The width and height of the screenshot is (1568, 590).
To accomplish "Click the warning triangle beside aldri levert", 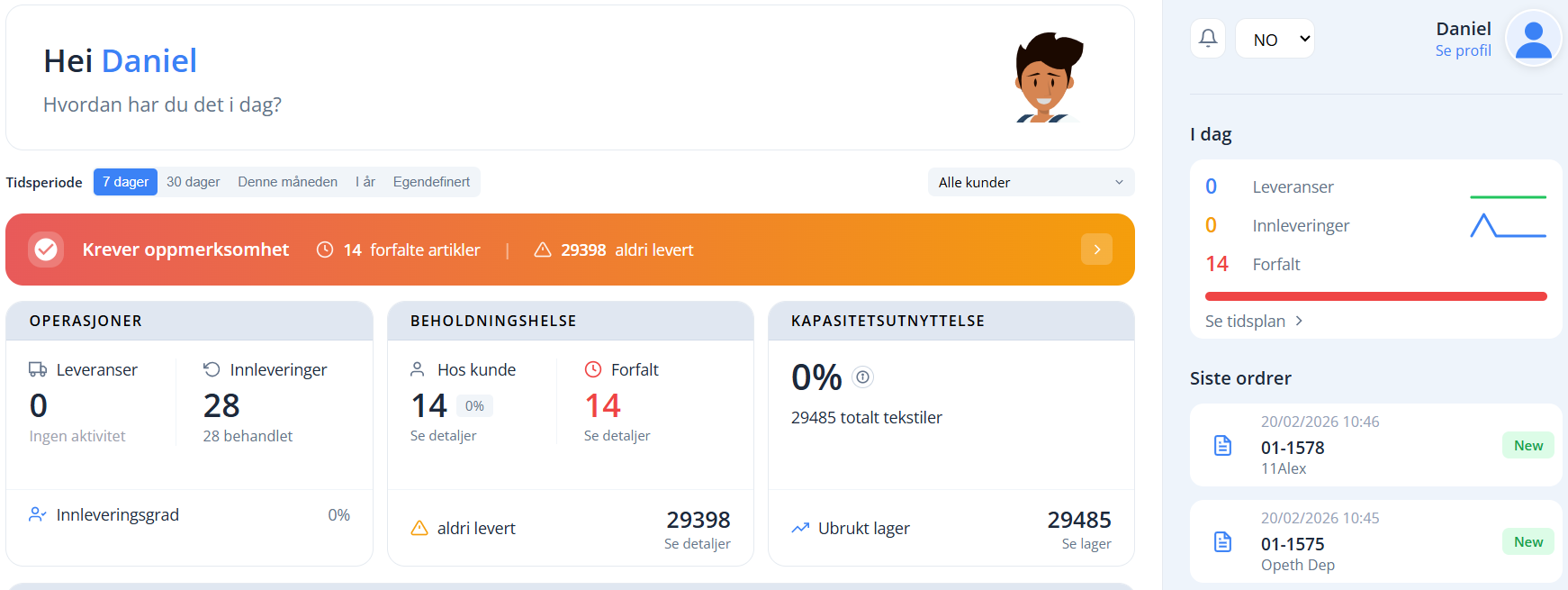I will [x=419, y=528].
